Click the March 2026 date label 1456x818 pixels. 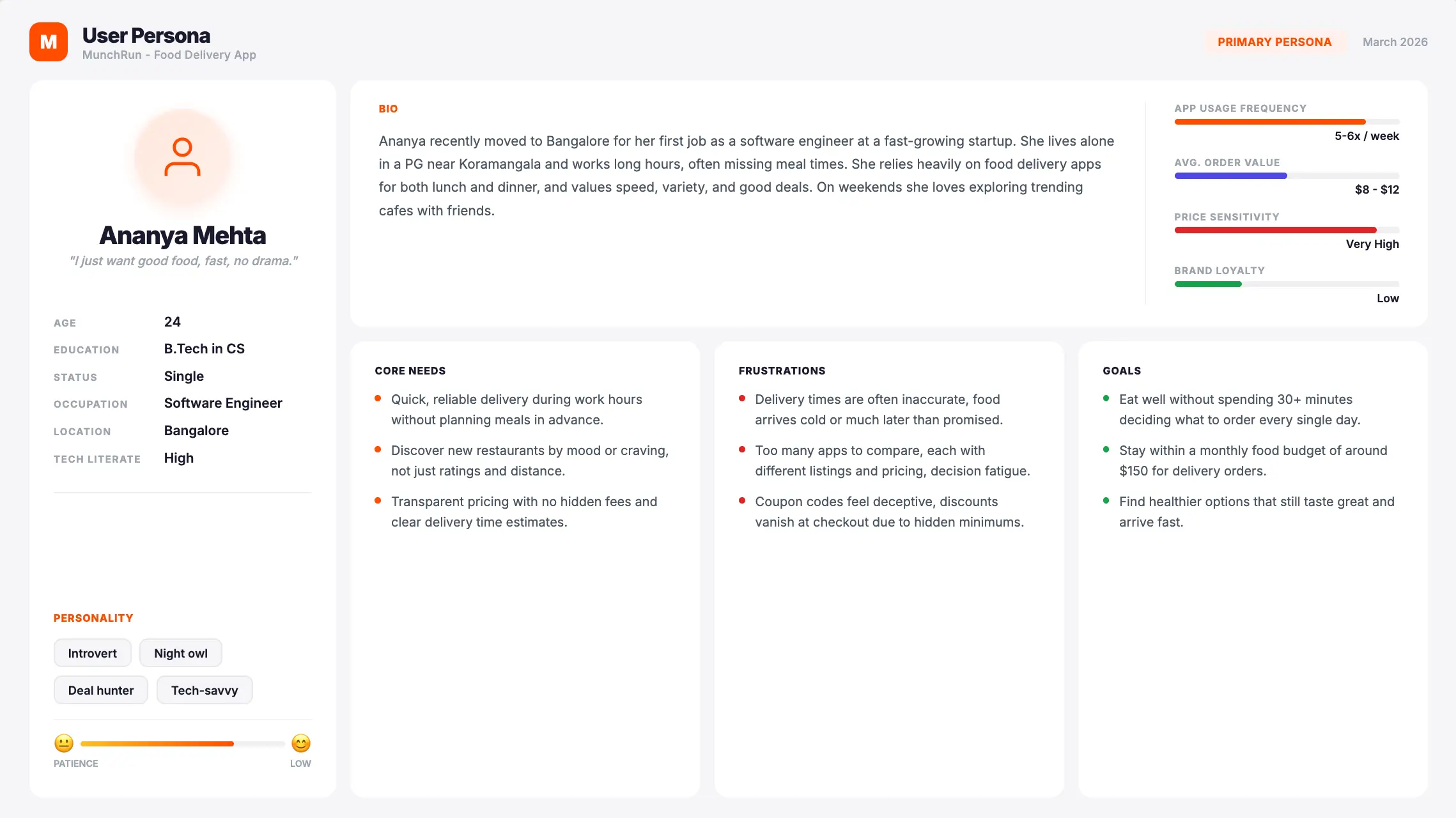point(1395,42)
